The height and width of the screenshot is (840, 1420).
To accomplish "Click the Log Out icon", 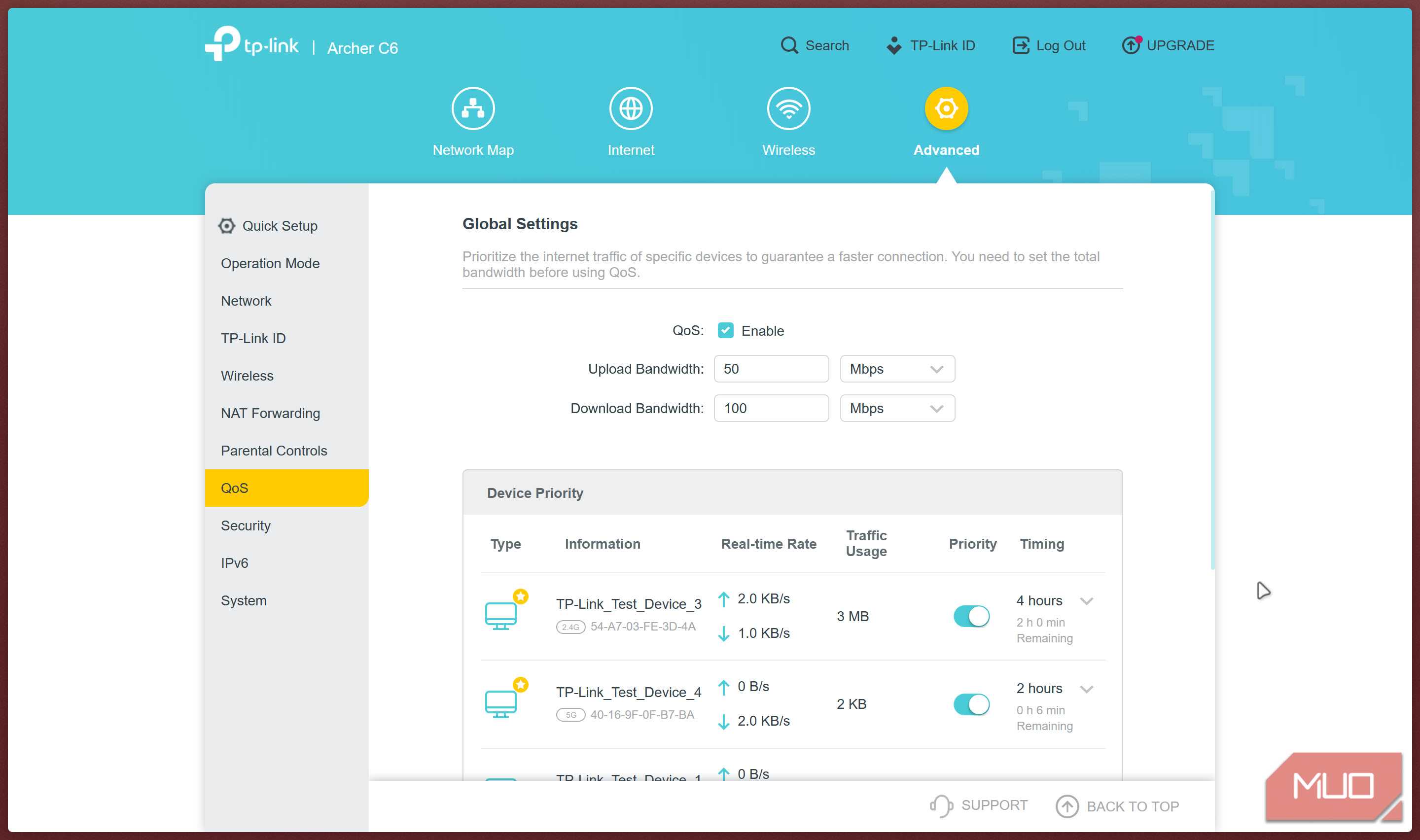I will click(x=1021, y=45).
